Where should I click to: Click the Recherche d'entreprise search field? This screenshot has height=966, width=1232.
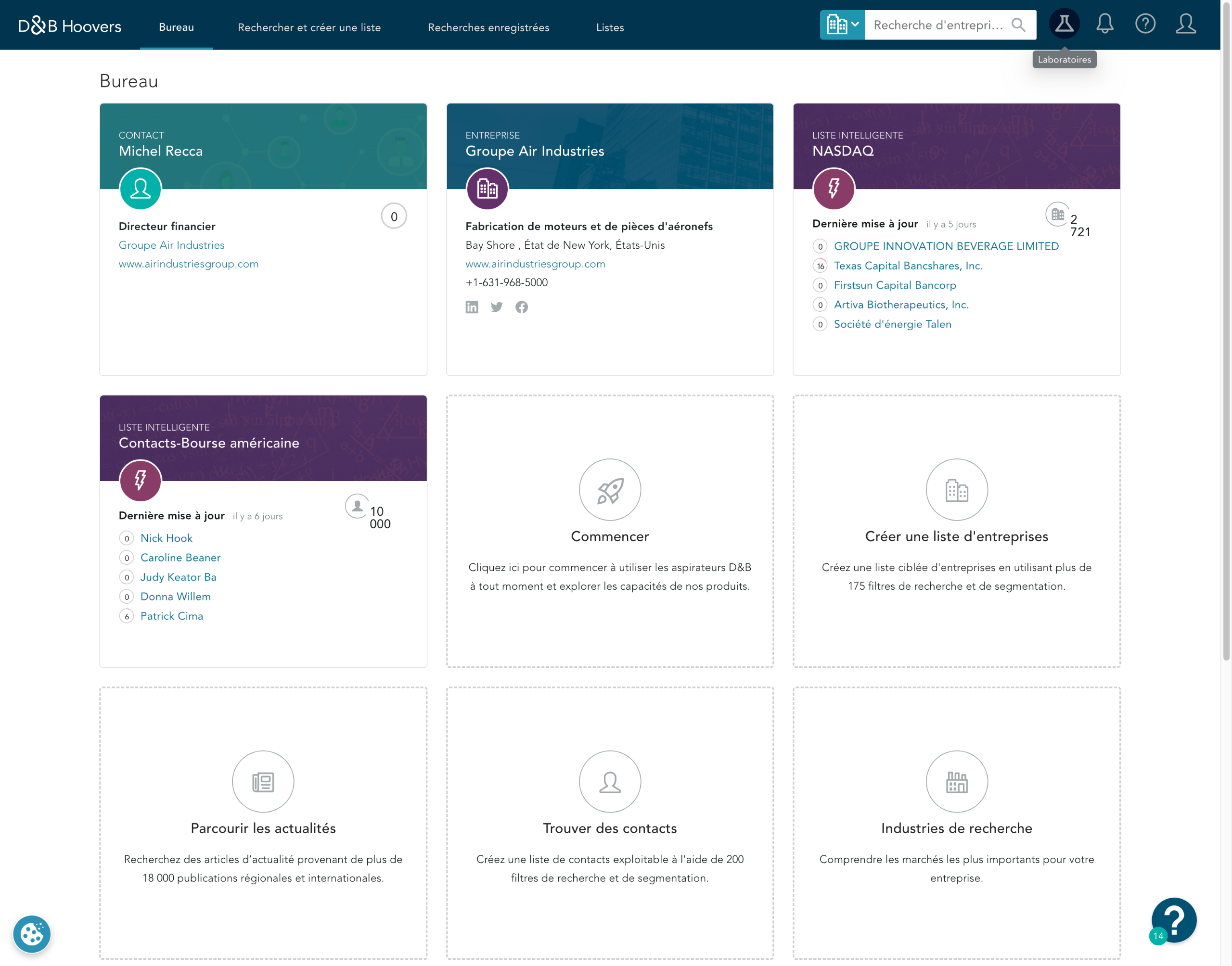point(938,25)
